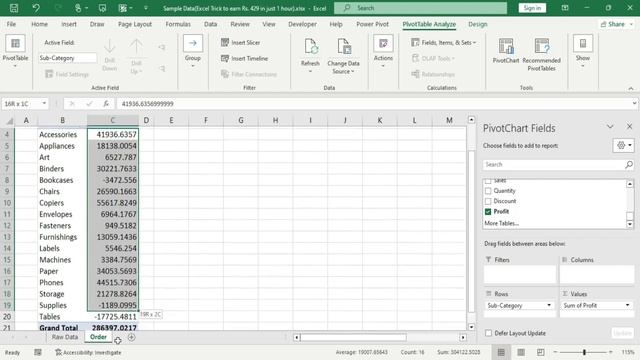The image size is (640, 360).
Task: Click More Tables link
Action: [x=502, y=223]
